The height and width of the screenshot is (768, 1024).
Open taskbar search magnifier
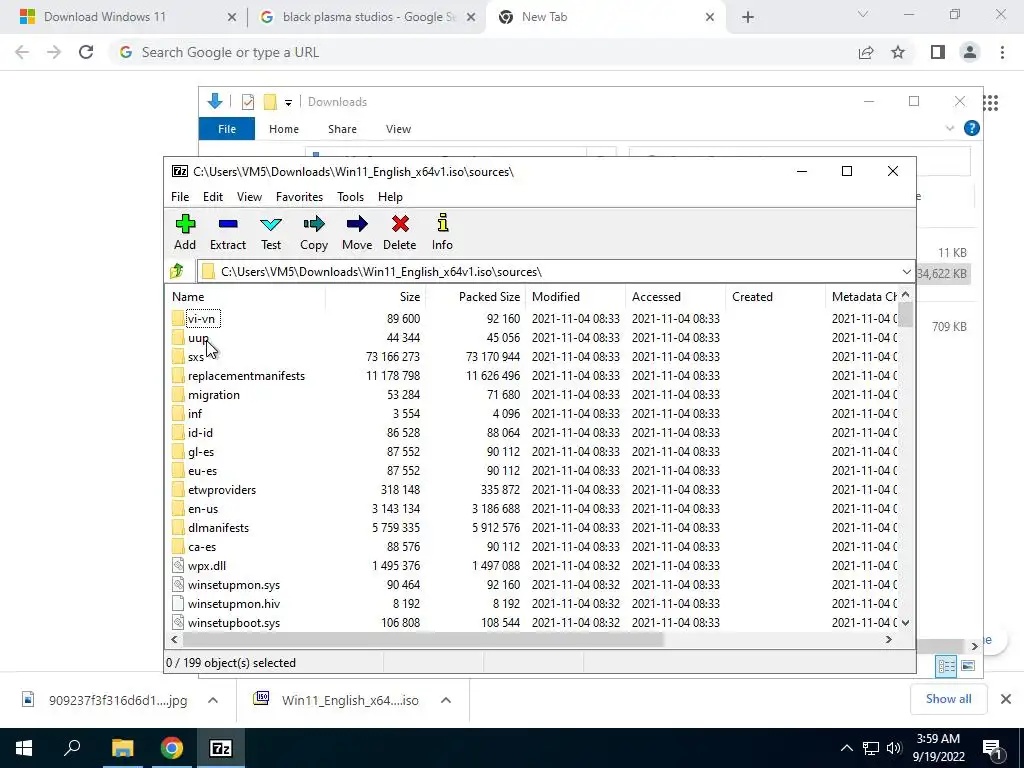[72, 748]
